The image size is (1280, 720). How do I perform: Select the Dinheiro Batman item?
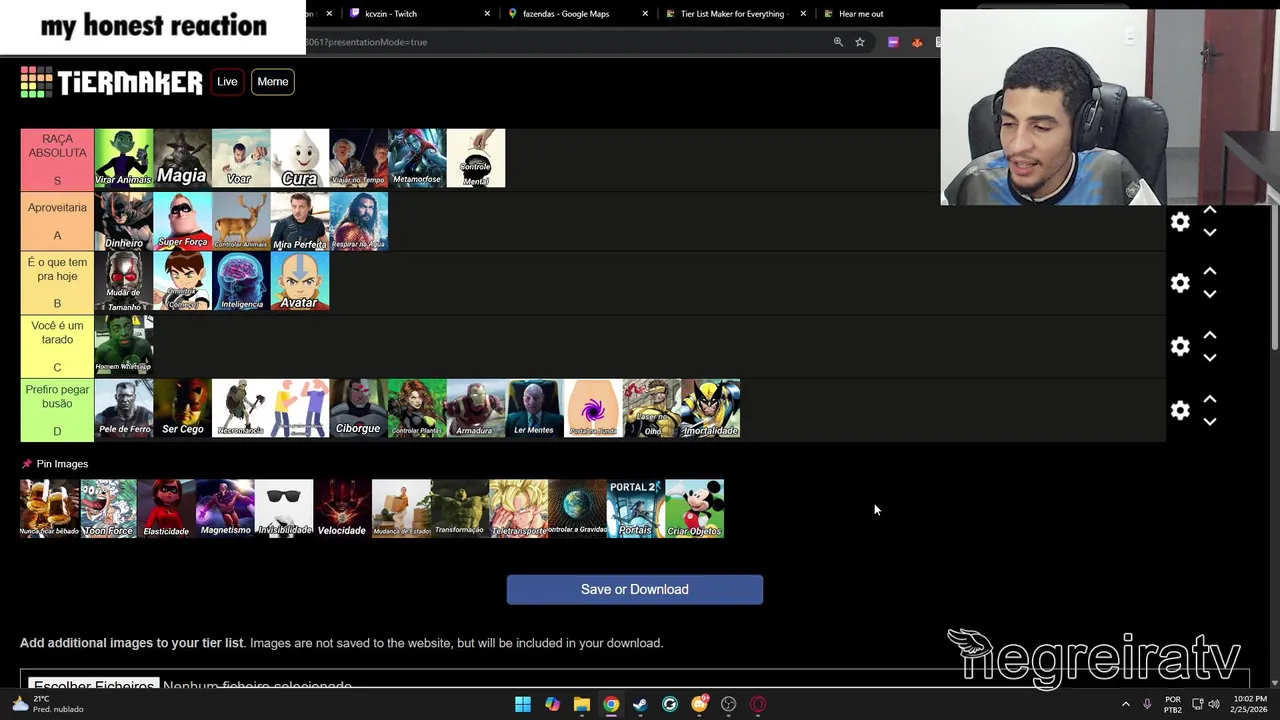coord(124,221)
